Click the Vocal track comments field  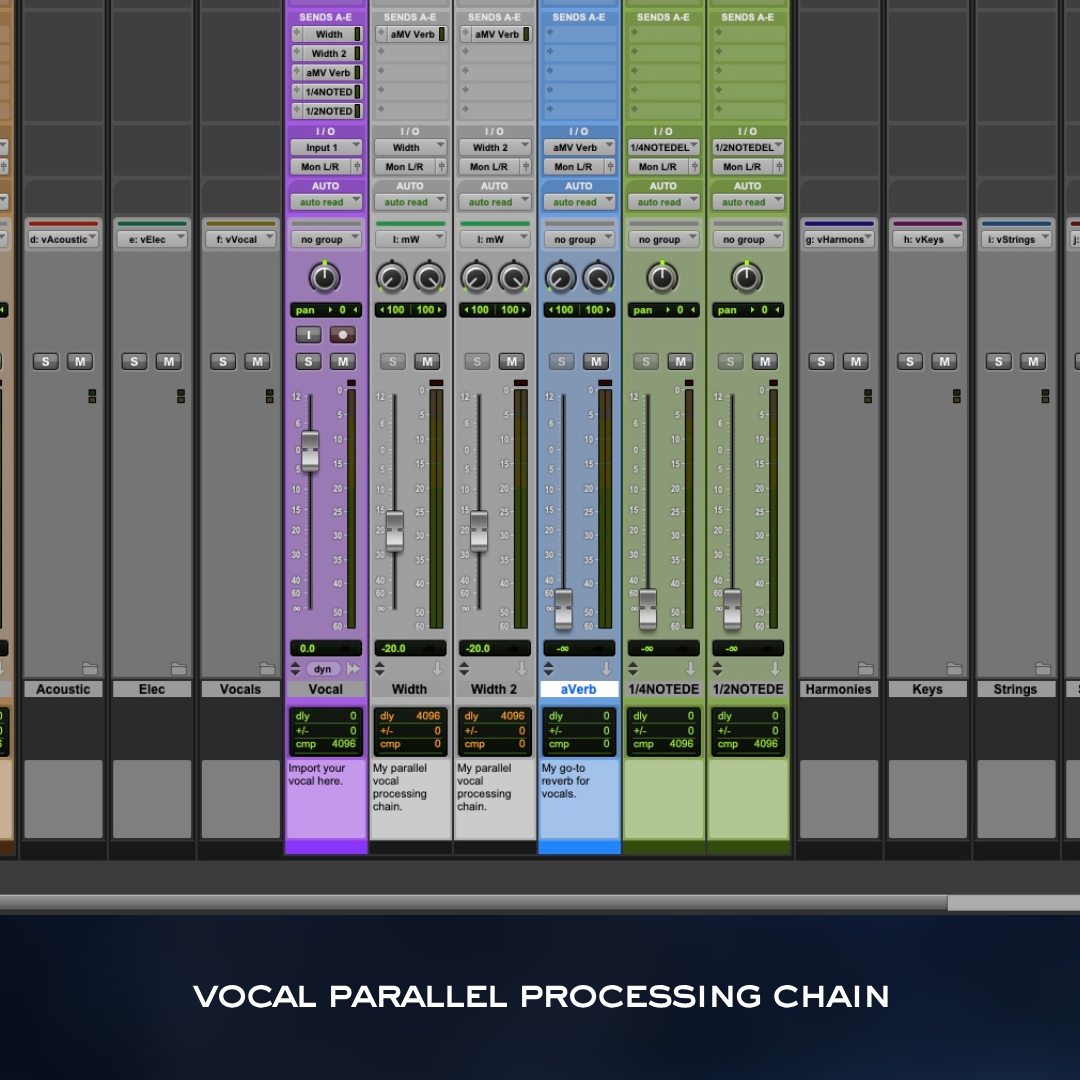(x=326, y=799)
